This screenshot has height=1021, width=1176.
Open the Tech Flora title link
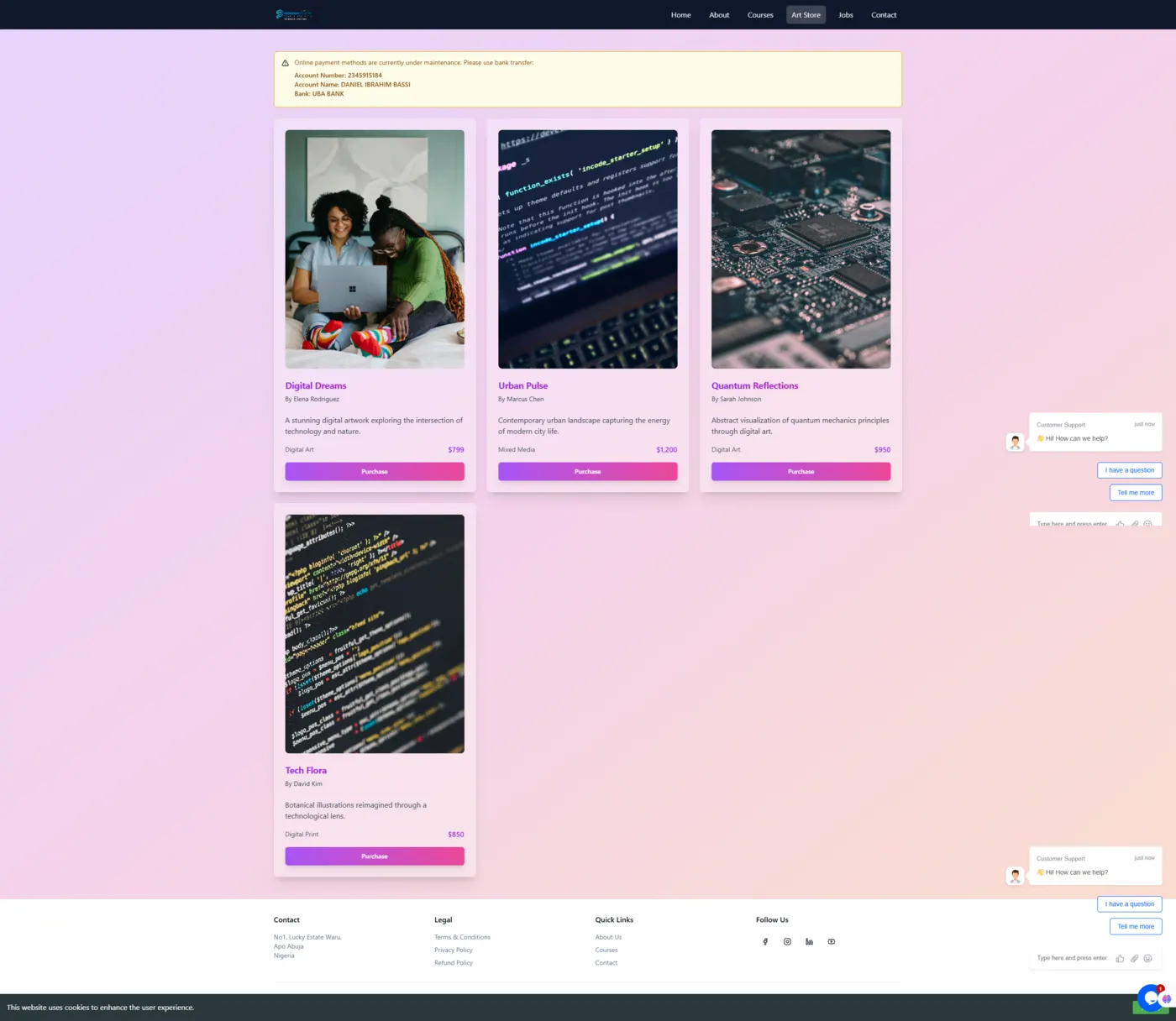pos(306,771)
